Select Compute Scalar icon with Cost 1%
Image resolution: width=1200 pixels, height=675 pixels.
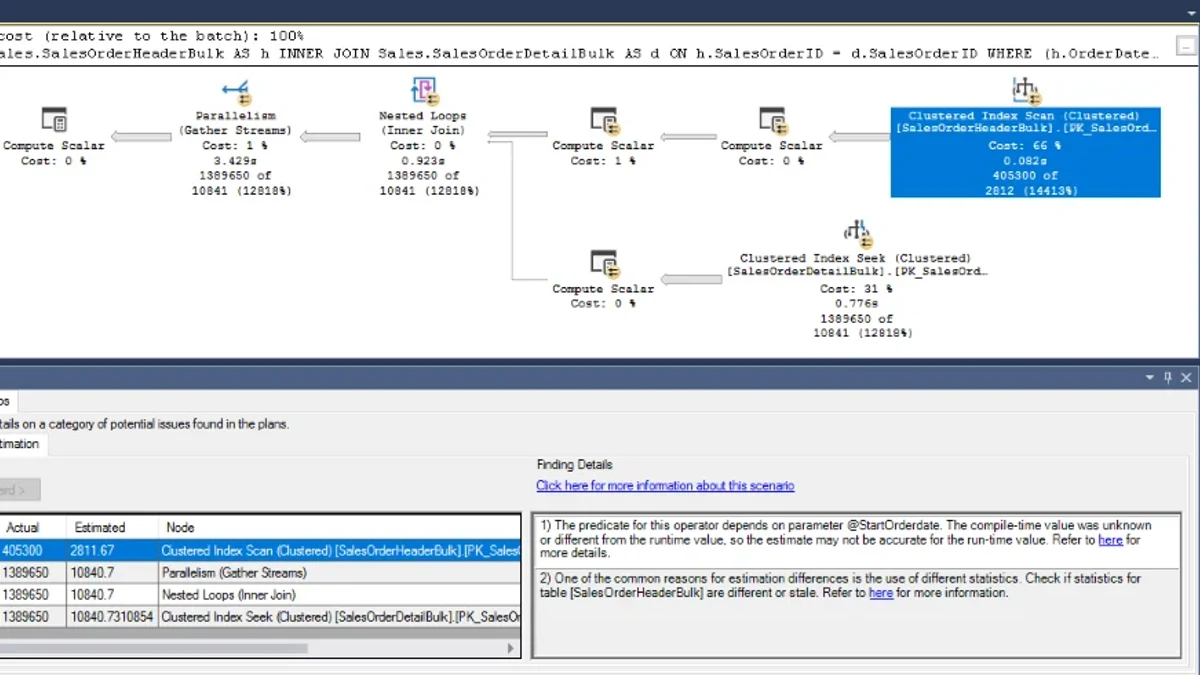603,122
